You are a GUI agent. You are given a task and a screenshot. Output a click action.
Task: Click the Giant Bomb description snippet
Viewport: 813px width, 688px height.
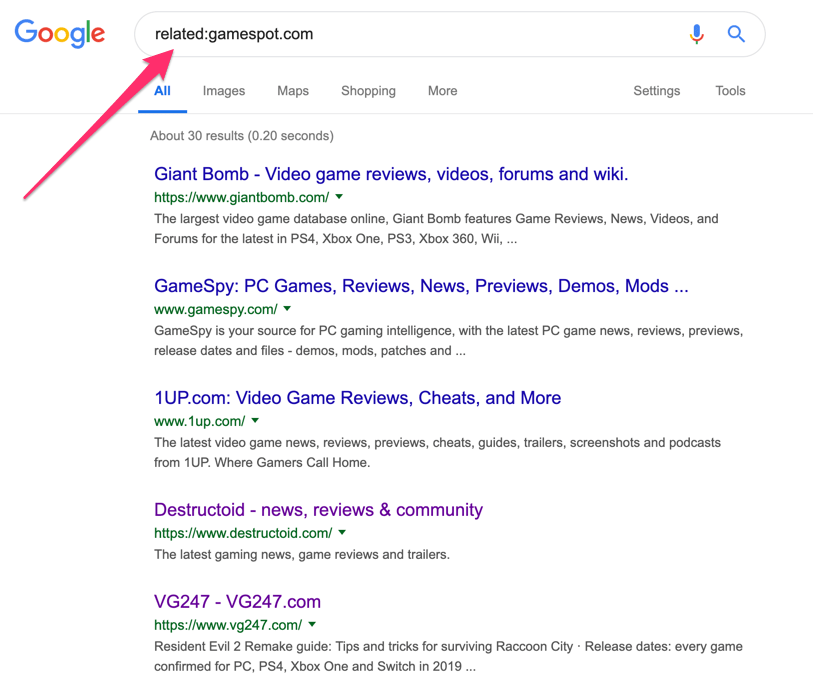(436, 229)
